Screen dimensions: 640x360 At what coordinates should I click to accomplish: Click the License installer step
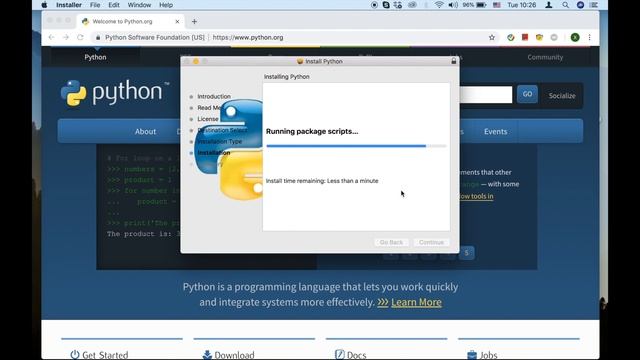(208, 119)
